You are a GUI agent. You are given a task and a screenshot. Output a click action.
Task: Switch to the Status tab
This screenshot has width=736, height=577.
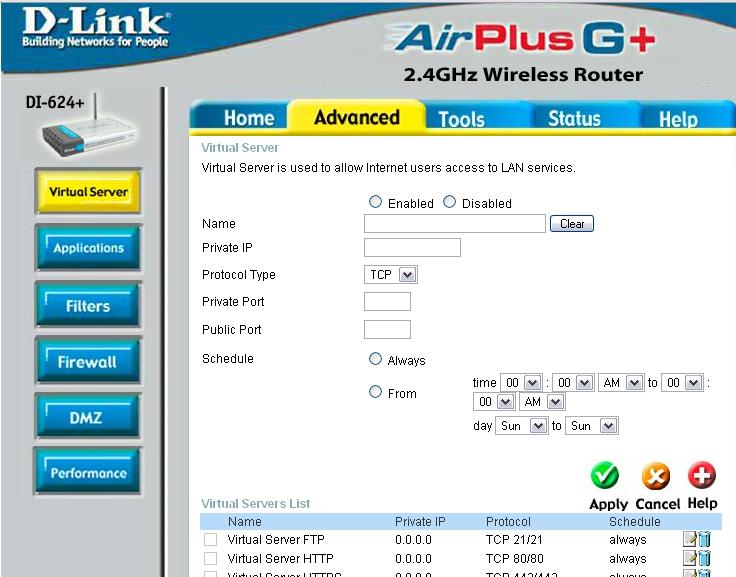tap(574, 119)
